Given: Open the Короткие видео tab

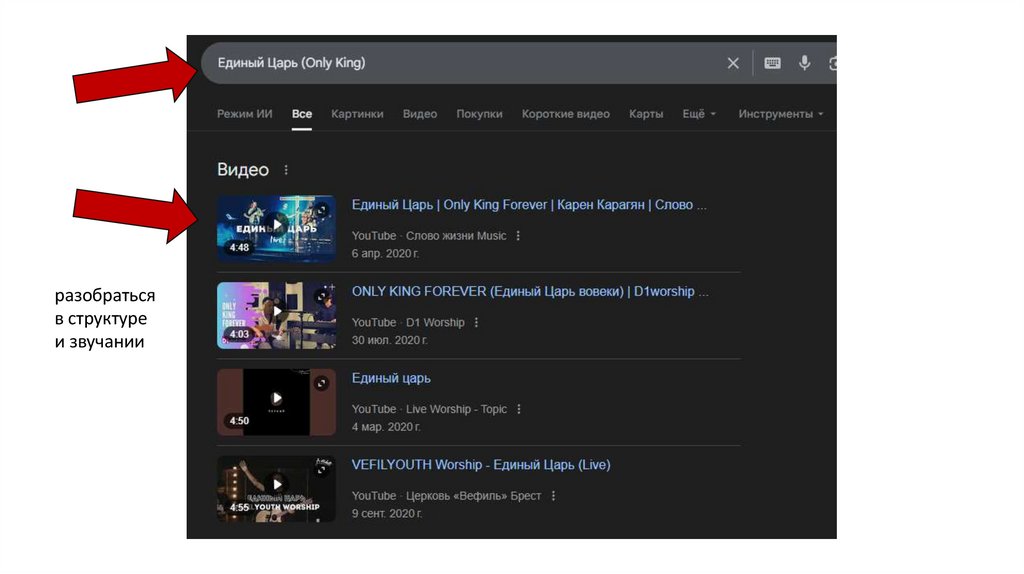Looking at the screenshot, I should click(x=566, y=114).
